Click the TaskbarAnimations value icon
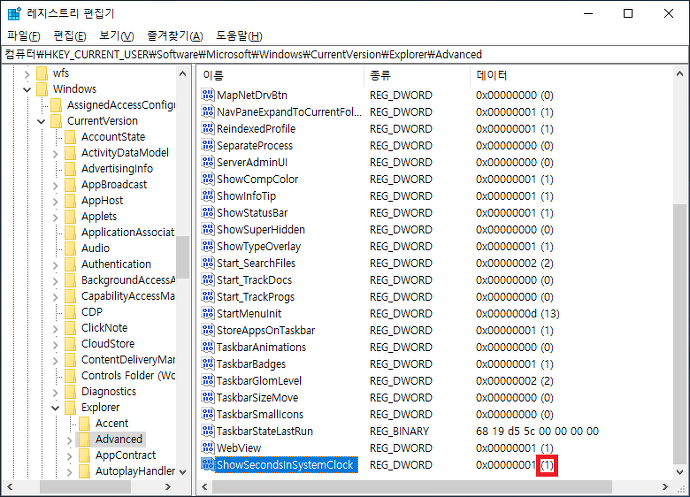The height and width of the screenshot is (497, 690). pos(208,346)
